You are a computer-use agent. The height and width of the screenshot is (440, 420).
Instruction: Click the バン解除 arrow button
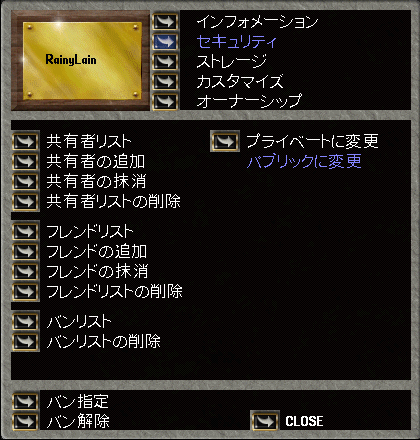(x=25, y=422)
